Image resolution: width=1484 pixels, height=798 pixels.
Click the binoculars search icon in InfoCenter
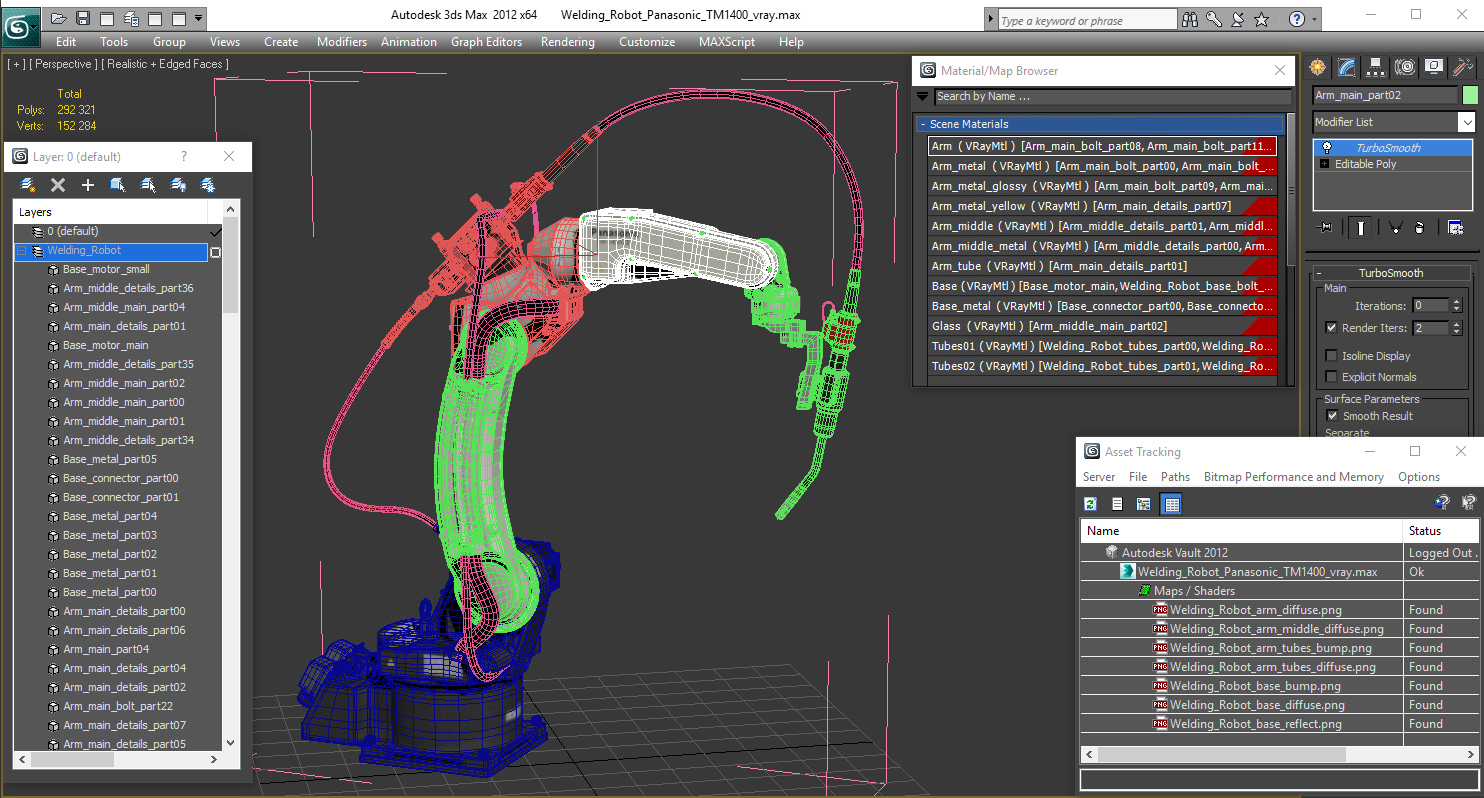1190,19
